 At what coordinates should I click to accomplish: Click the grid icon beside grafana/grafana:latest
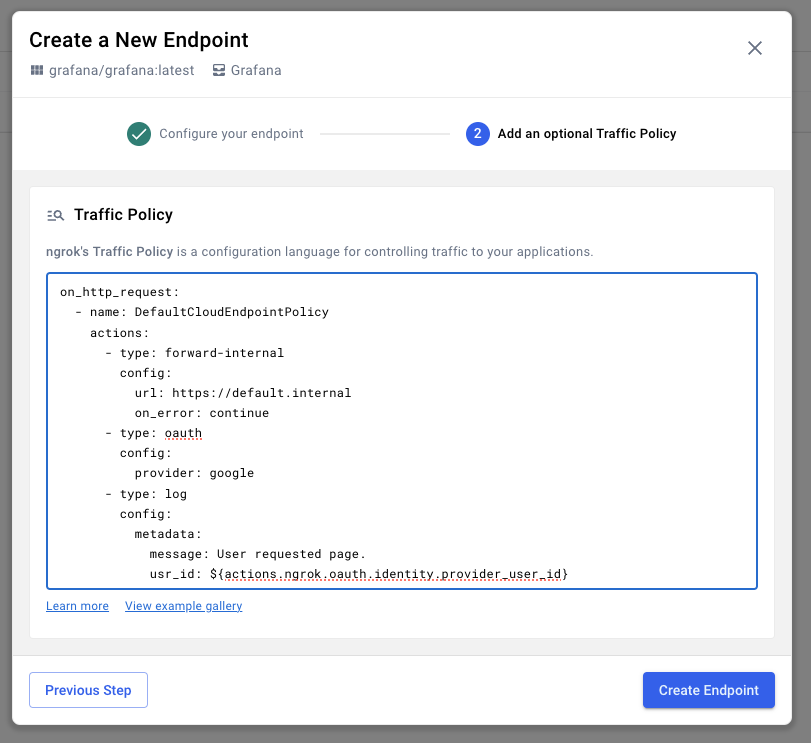37,71
